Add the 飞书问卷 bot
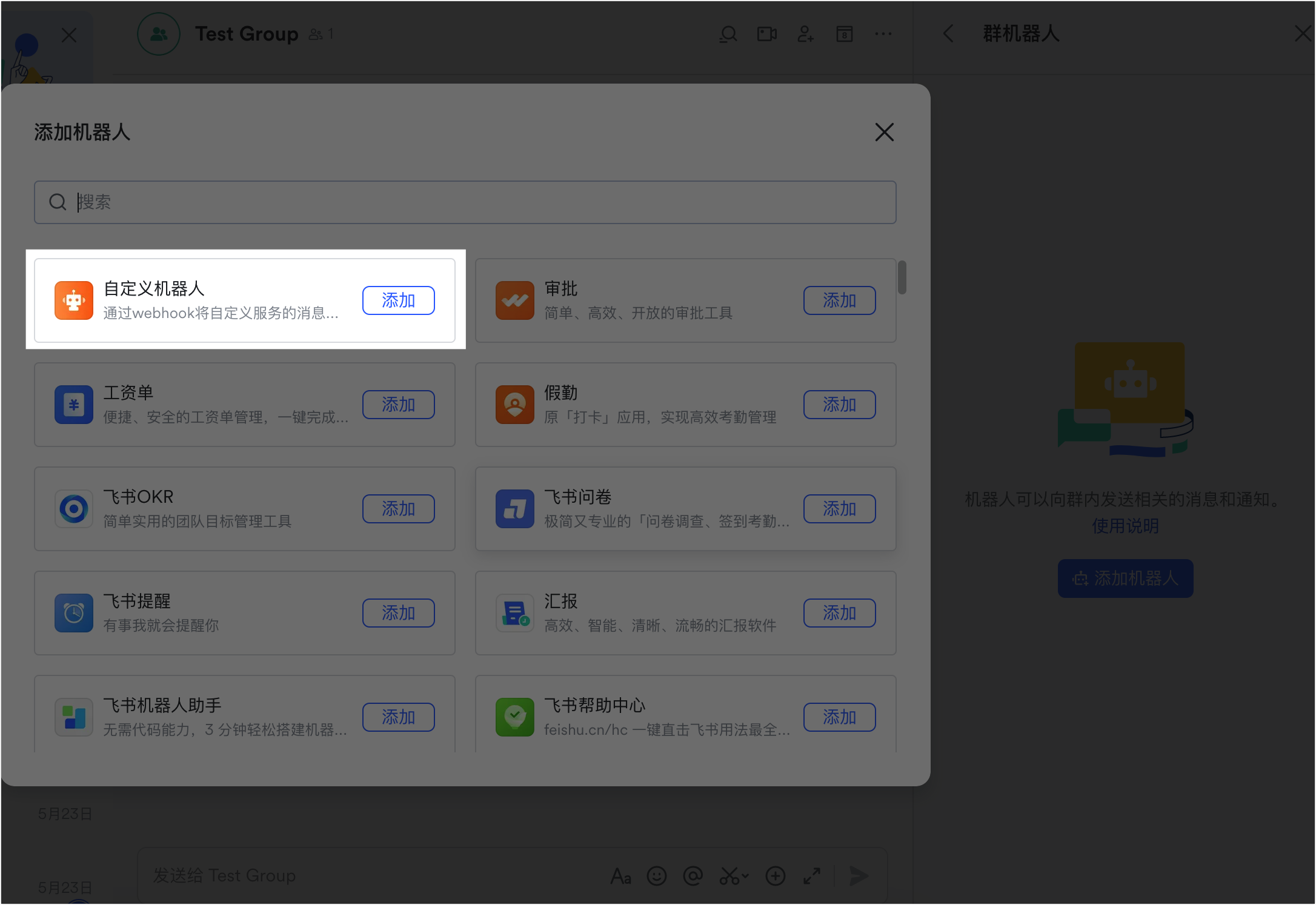1316x905 pixels. click(x=839, y=509)
